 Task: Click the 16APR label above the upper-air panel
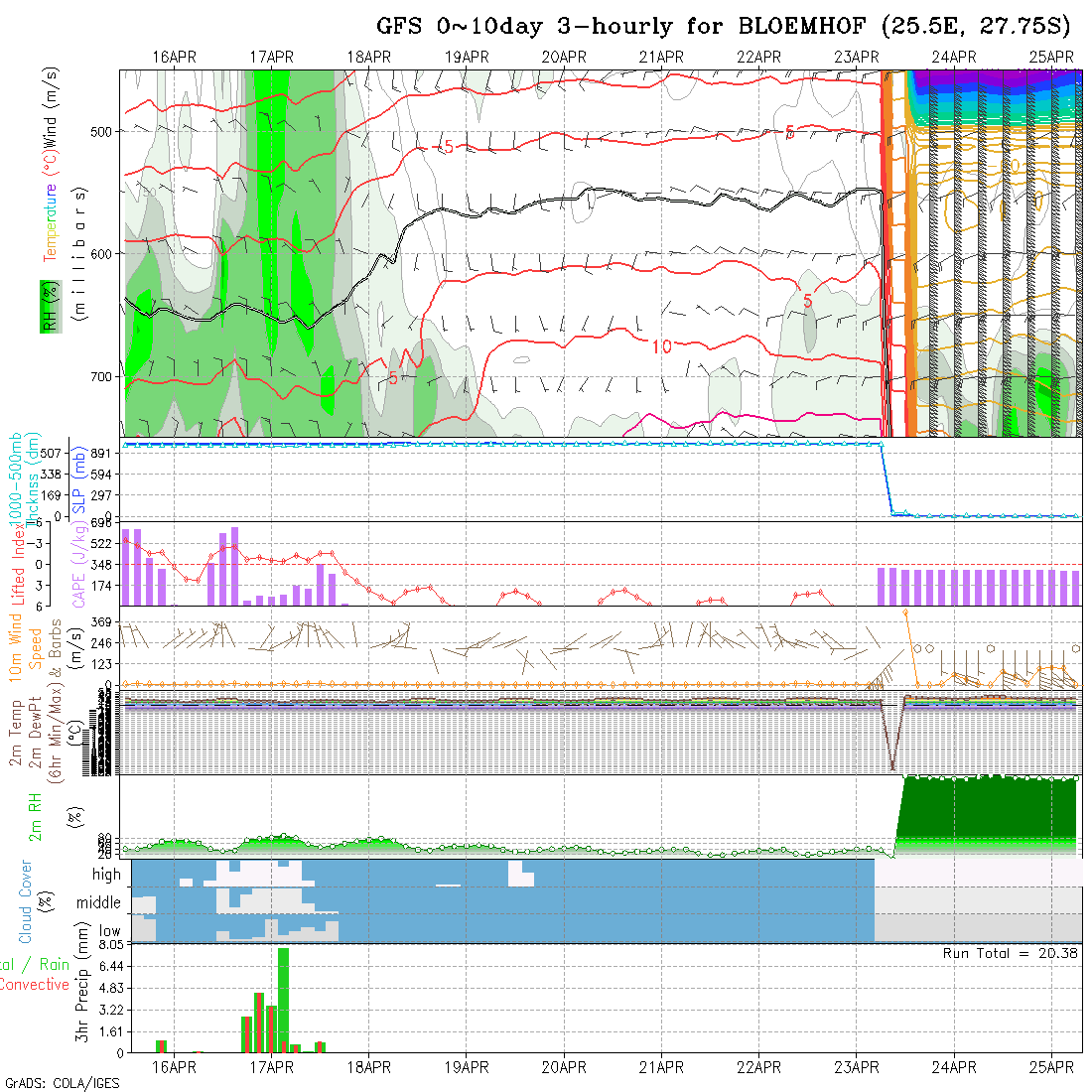click(174, 58)
